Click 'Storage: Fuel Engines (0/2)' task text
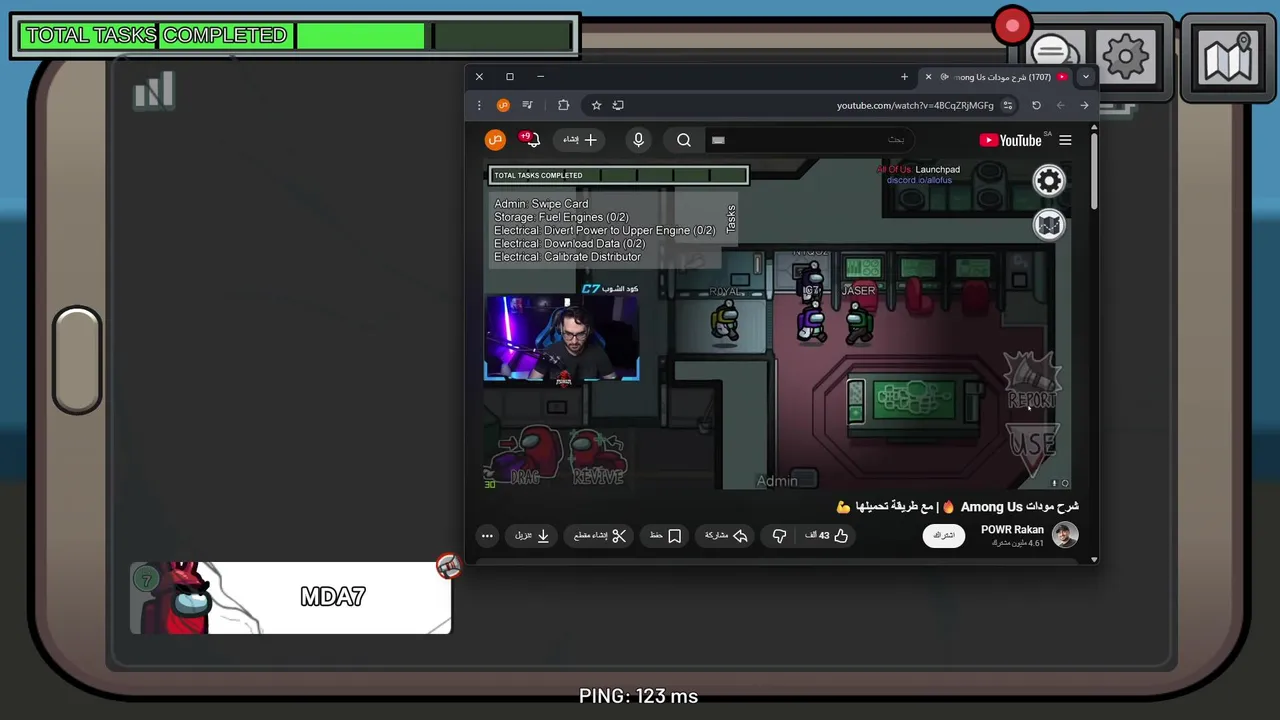1280x720 pixels. pos(561,217)
